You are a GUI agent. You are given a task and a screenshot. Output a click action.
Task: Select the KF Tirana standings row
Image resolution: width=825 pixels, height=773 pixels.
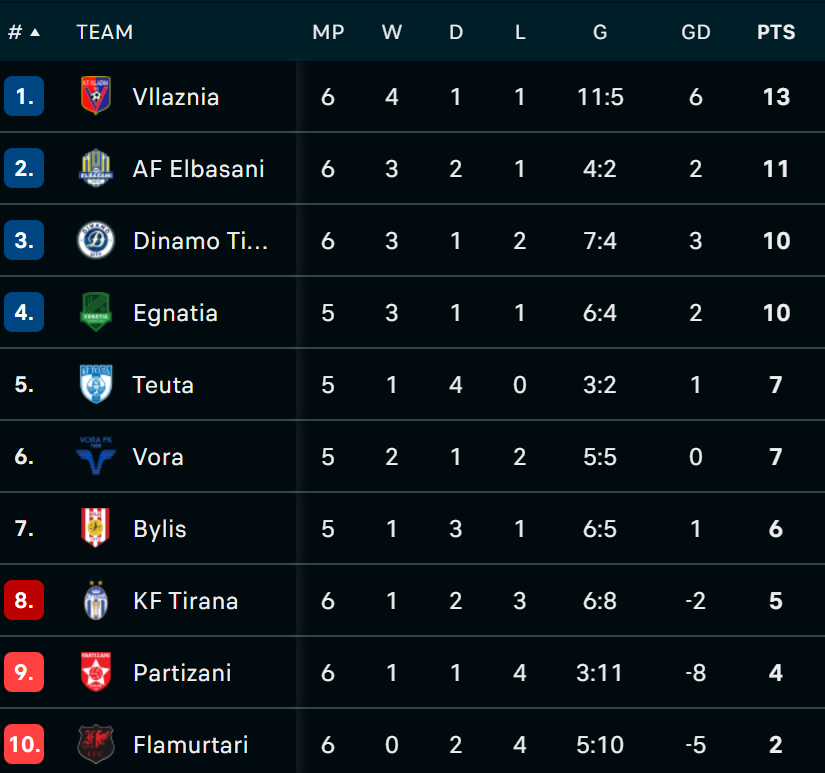pos(412,600)
